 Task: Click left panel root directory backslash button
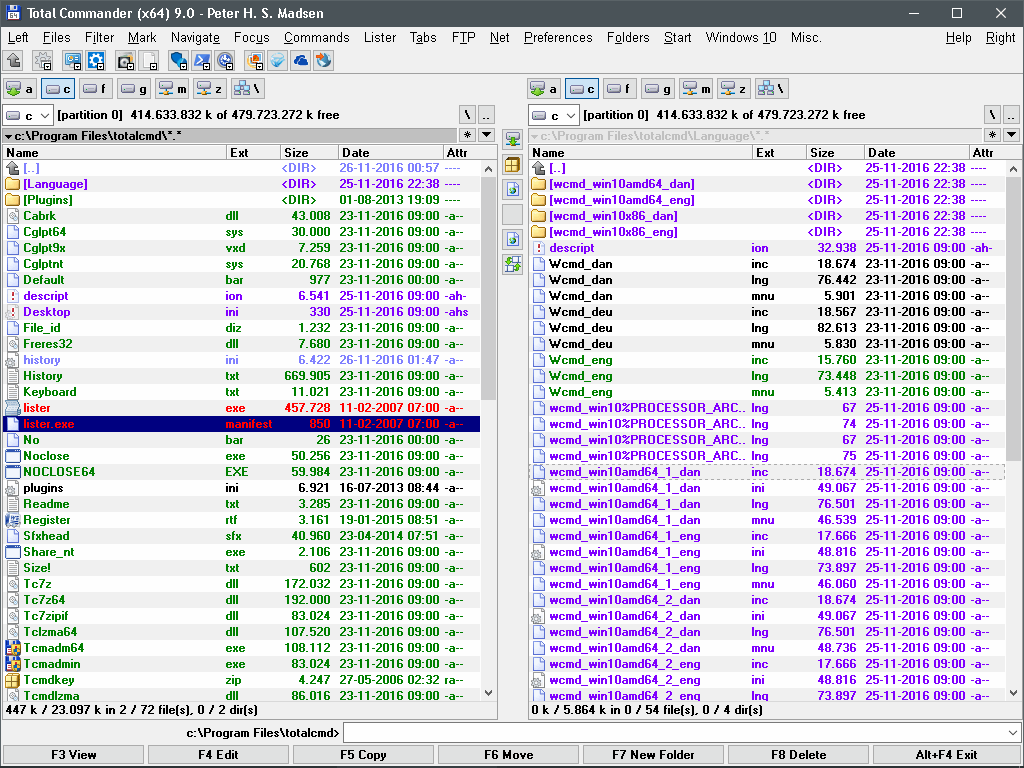click(468, 115)
